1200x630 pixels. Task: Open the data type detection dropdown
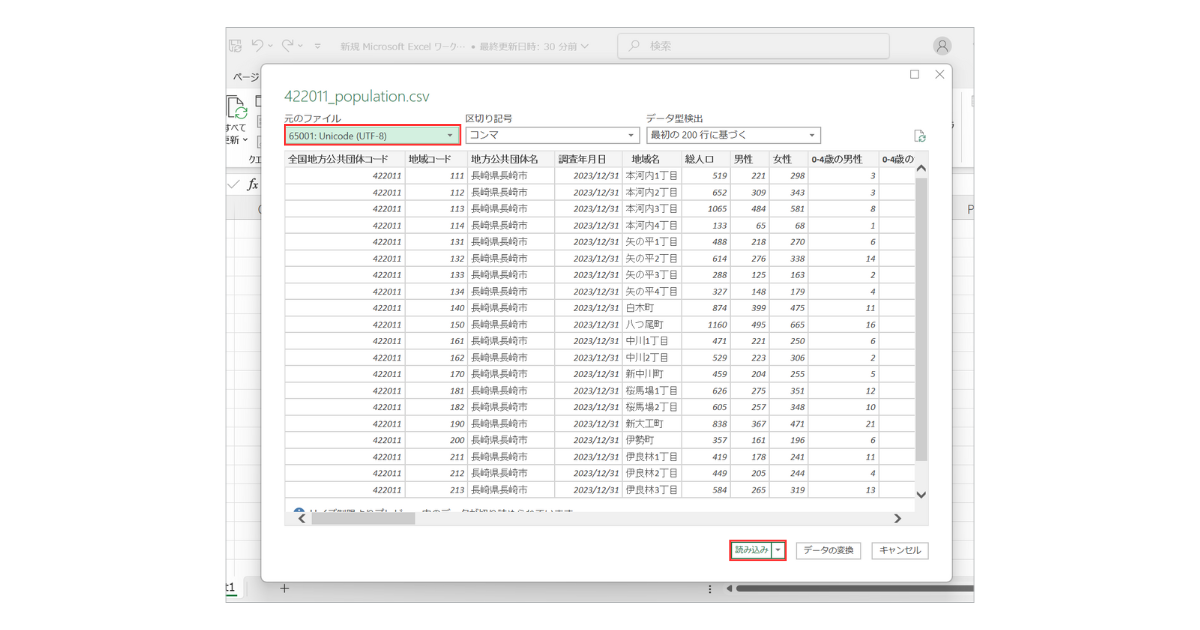732,135
